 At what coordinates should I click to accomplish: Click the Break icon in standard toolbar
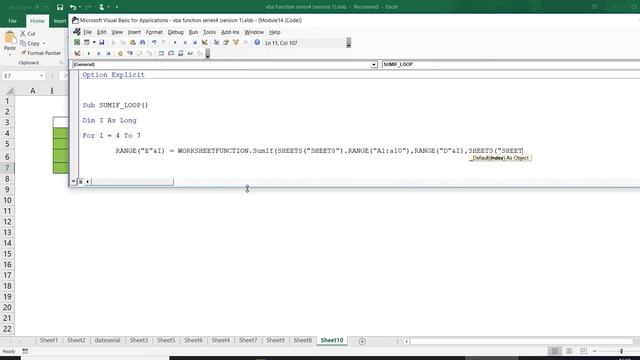tap(185, 42)
